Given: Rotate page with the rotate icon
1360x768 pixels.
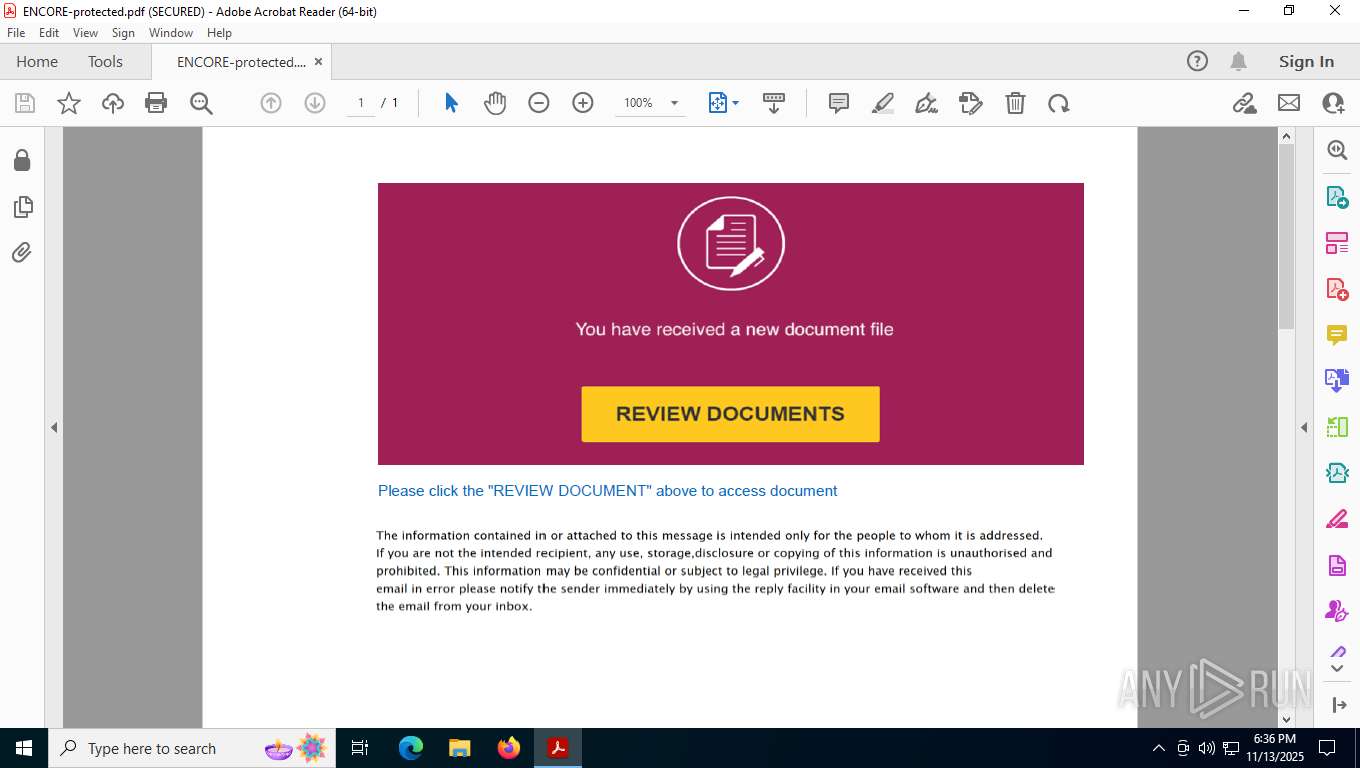Looking at the screenshot, I should click(x=1059, y=103).
